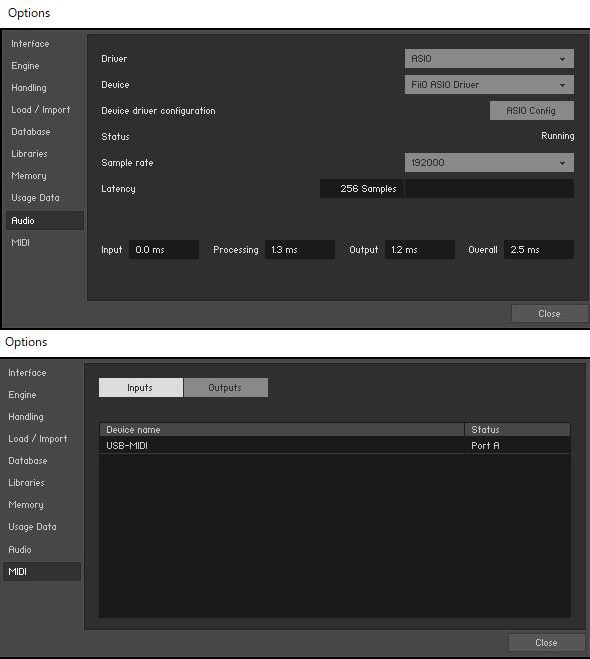Image resolution: width=590 pixels, height=659 pixels.
Task: Open Database in the lower Options sidebar
Action: (28, 461)
